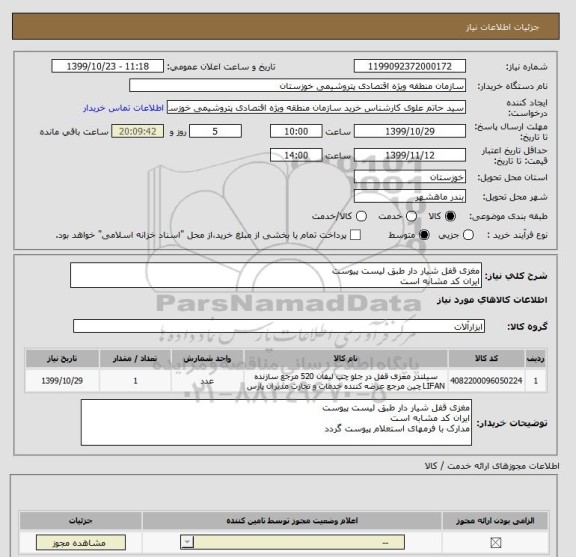The image size is (576, 557).
Task: Click the deadline hour field 10:00
Action: click(296, 131)
